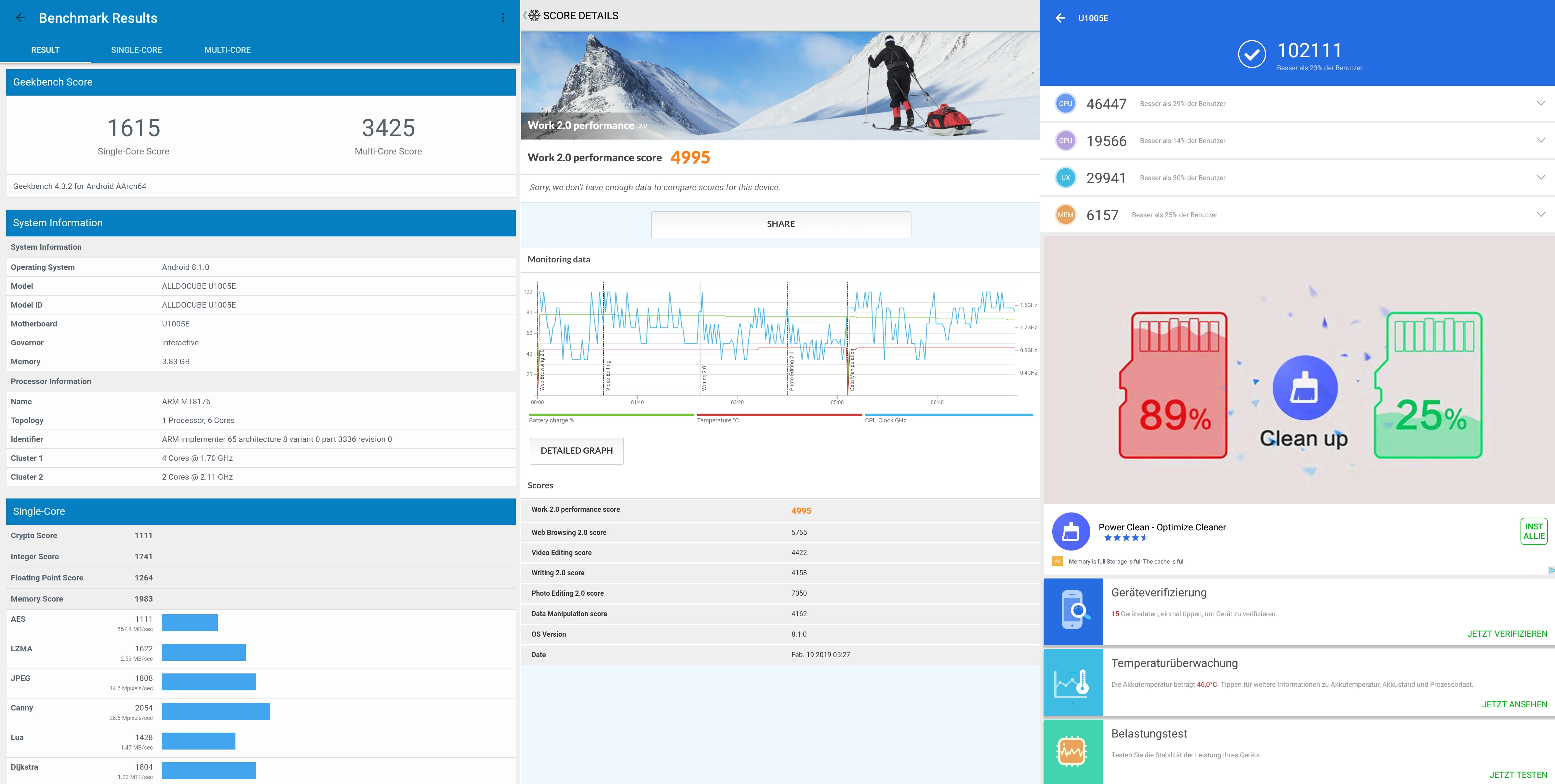The image size is (1555, 784).
Task: Select the Web Browsing 2.0 score row
Action: point(780,532)
